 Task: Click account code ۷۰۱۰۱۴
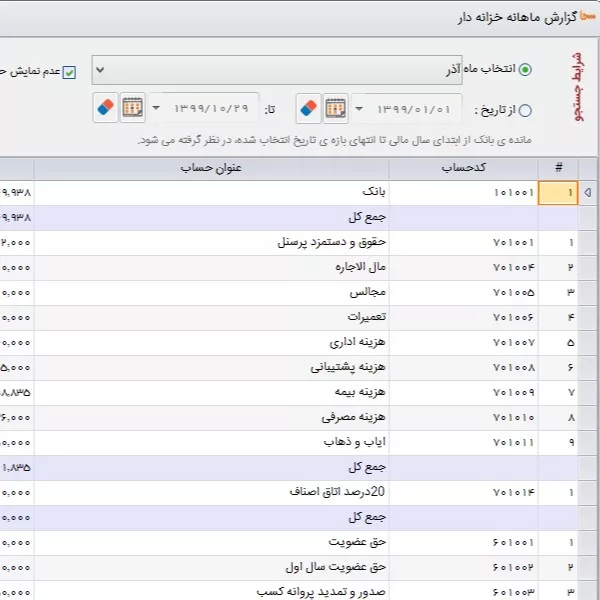click(514, 492)
